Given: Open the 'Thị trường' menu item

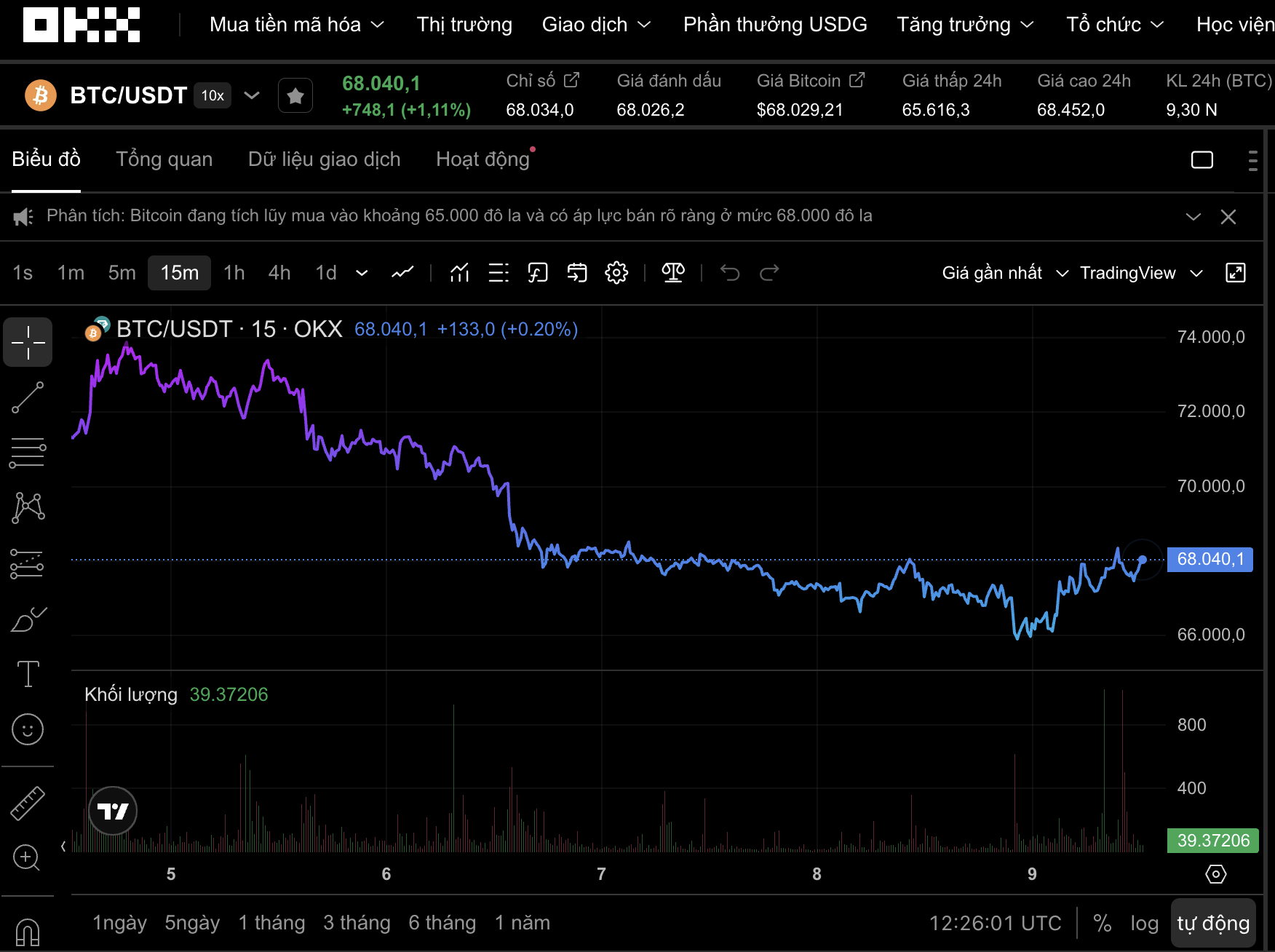Looking at the screenshot, I should pos(464,25).
